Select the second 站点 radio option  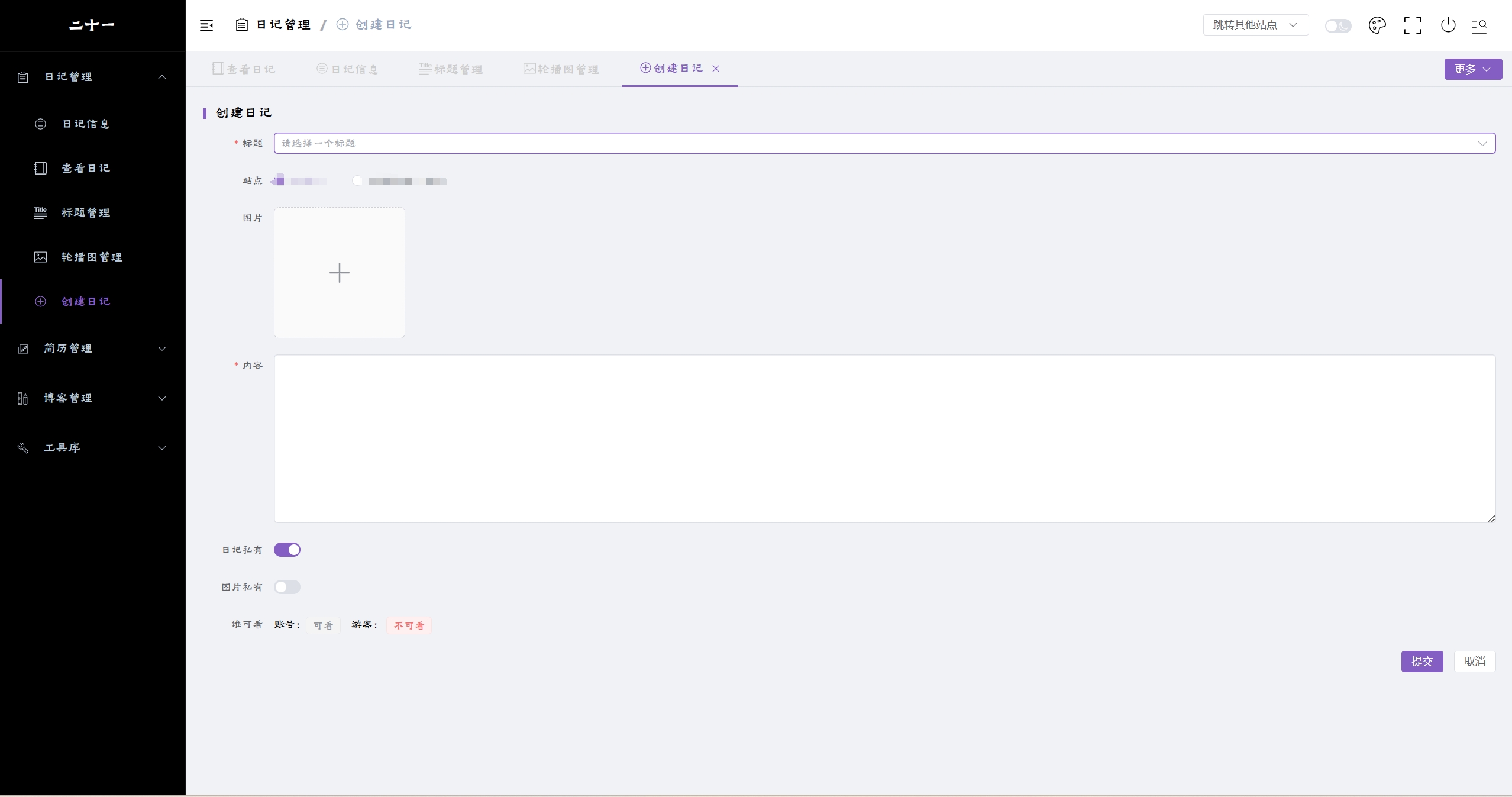click(x=357, y=181)
